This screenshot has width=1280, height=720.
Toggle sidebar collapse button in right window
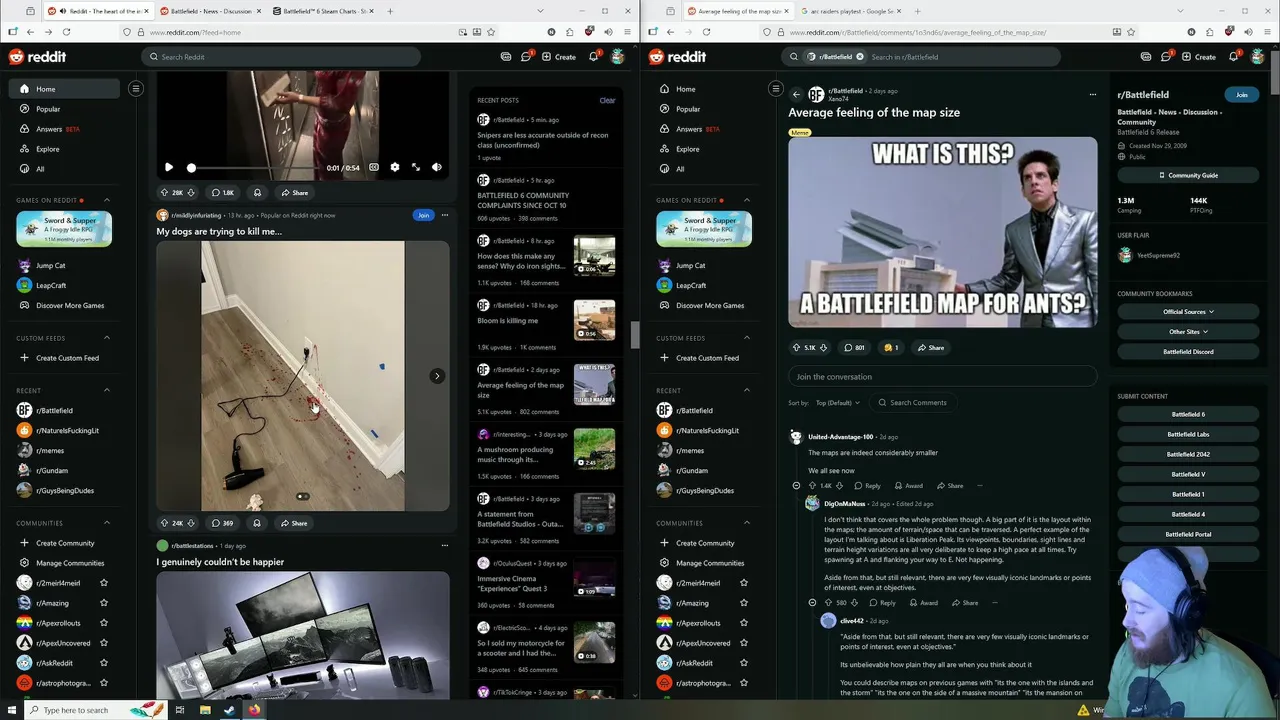point(776,89)
